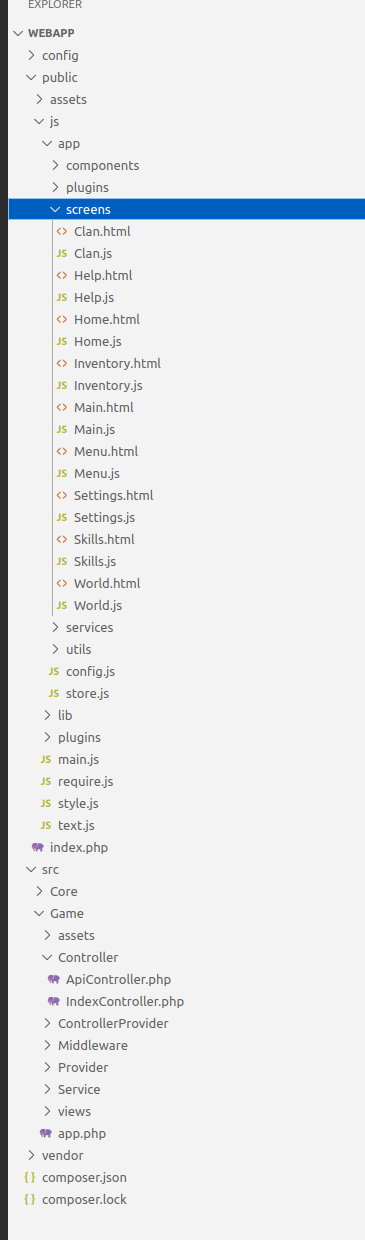
Task: Click the HTML icon beside Clan.html
Action: [x=62, y=231]
